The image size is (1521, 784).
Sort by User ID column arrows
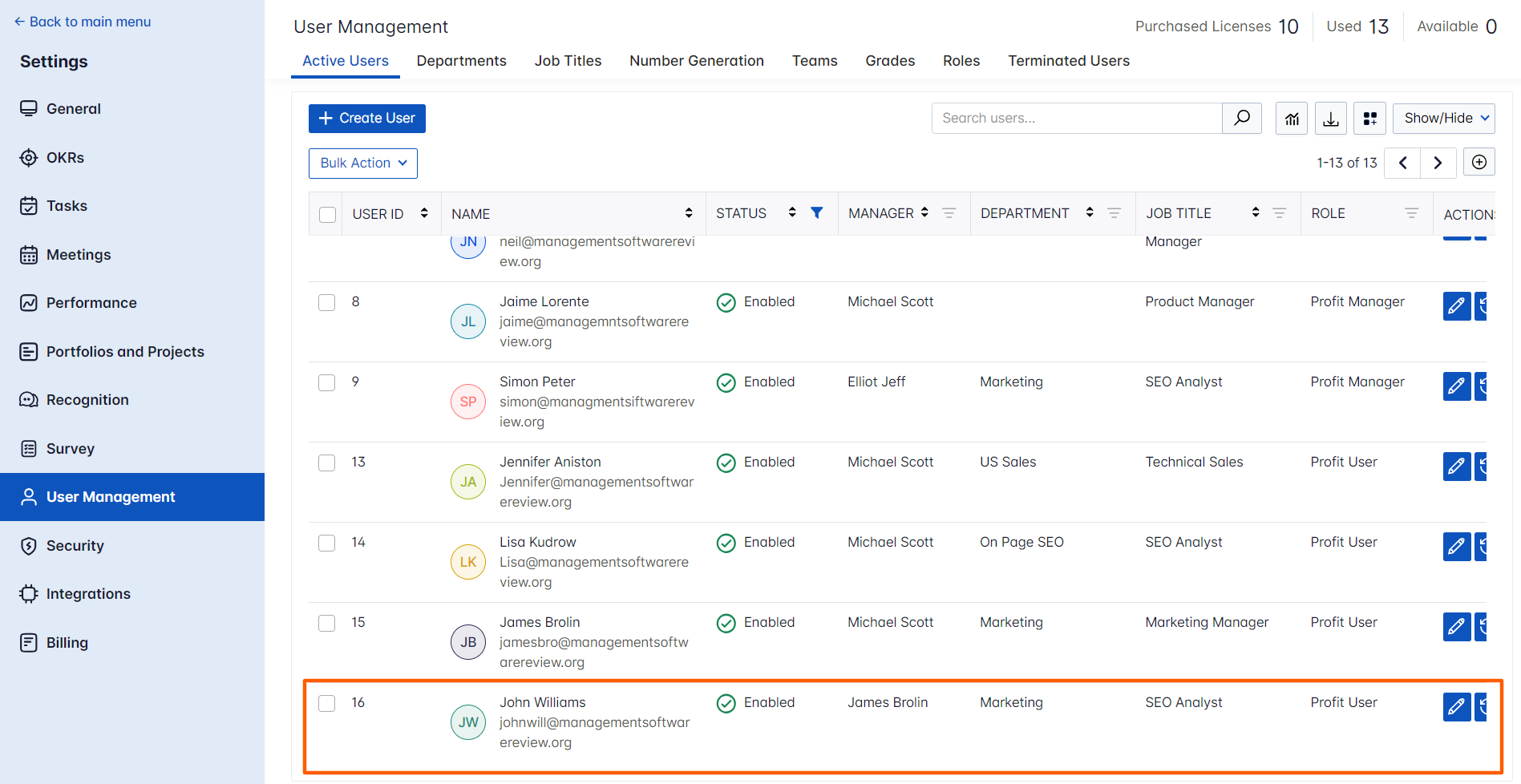(x=424, y=213)
